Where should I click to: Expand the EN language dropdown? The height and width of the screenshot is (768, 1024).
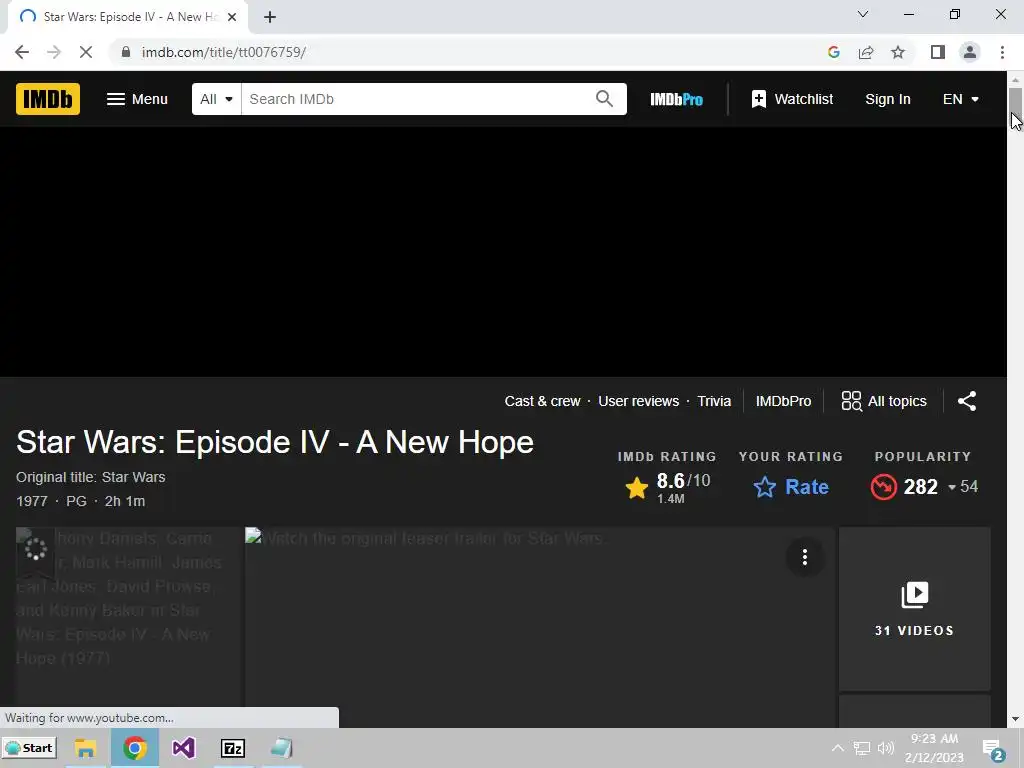point(961,99)
